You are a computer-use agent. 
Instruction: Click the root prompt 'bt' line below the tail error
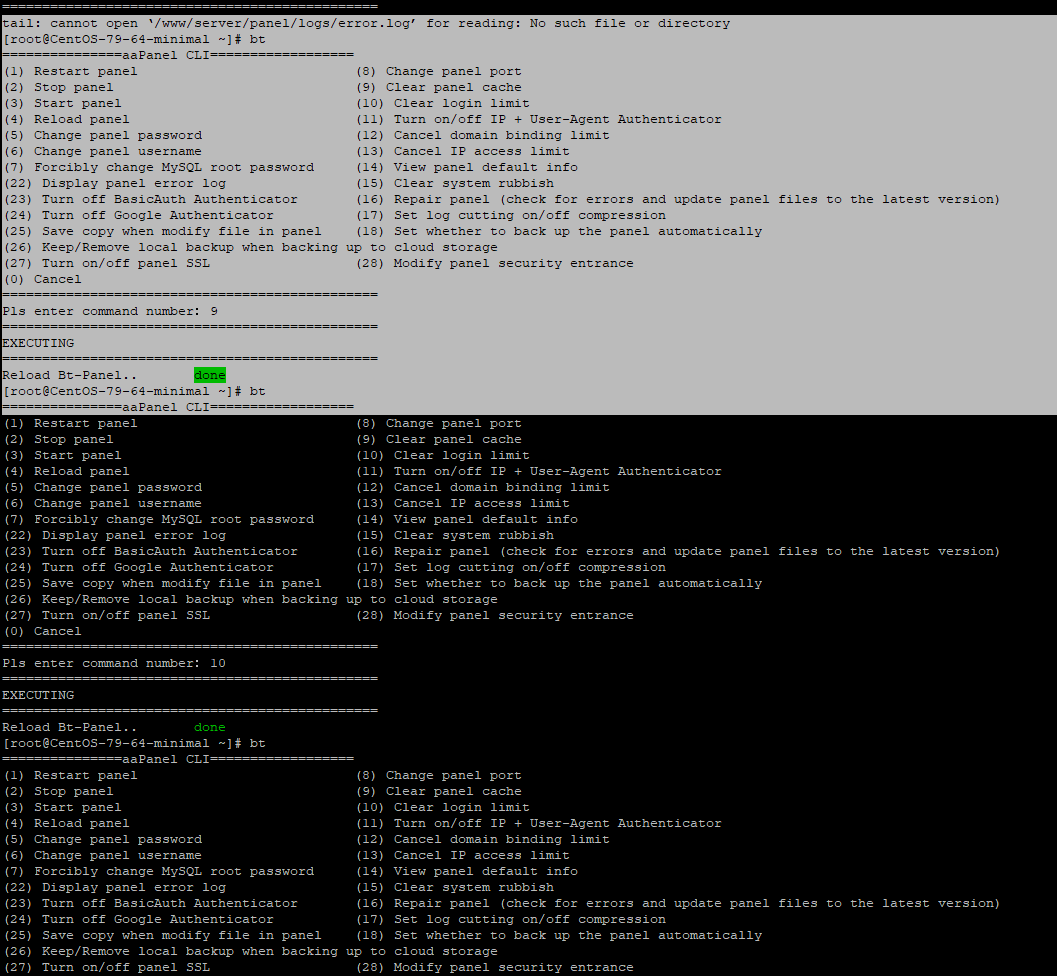pos(134,40)
